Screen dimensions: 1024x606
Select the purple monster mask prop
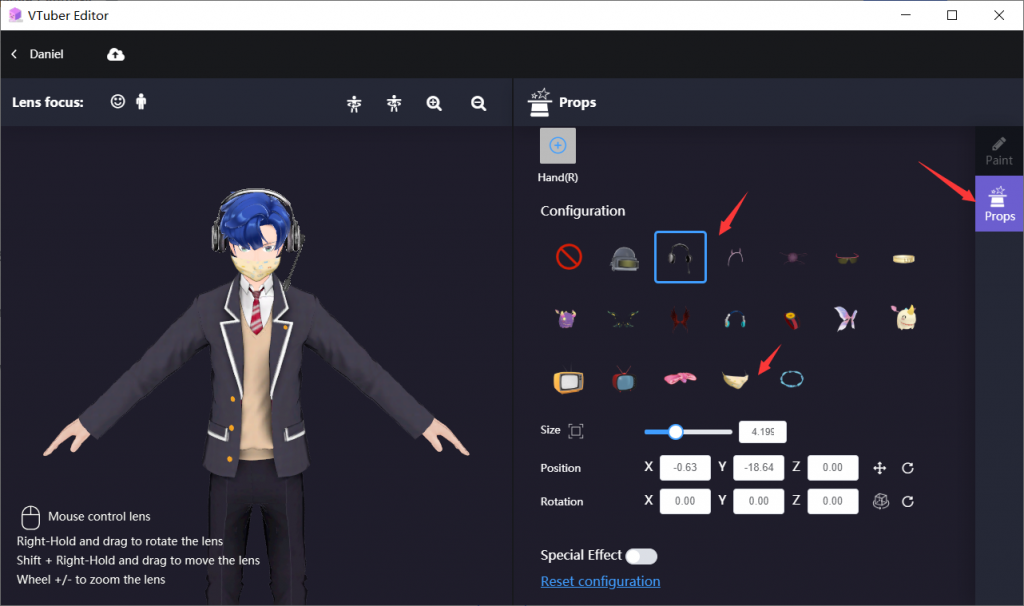click(x=566, y=319)
